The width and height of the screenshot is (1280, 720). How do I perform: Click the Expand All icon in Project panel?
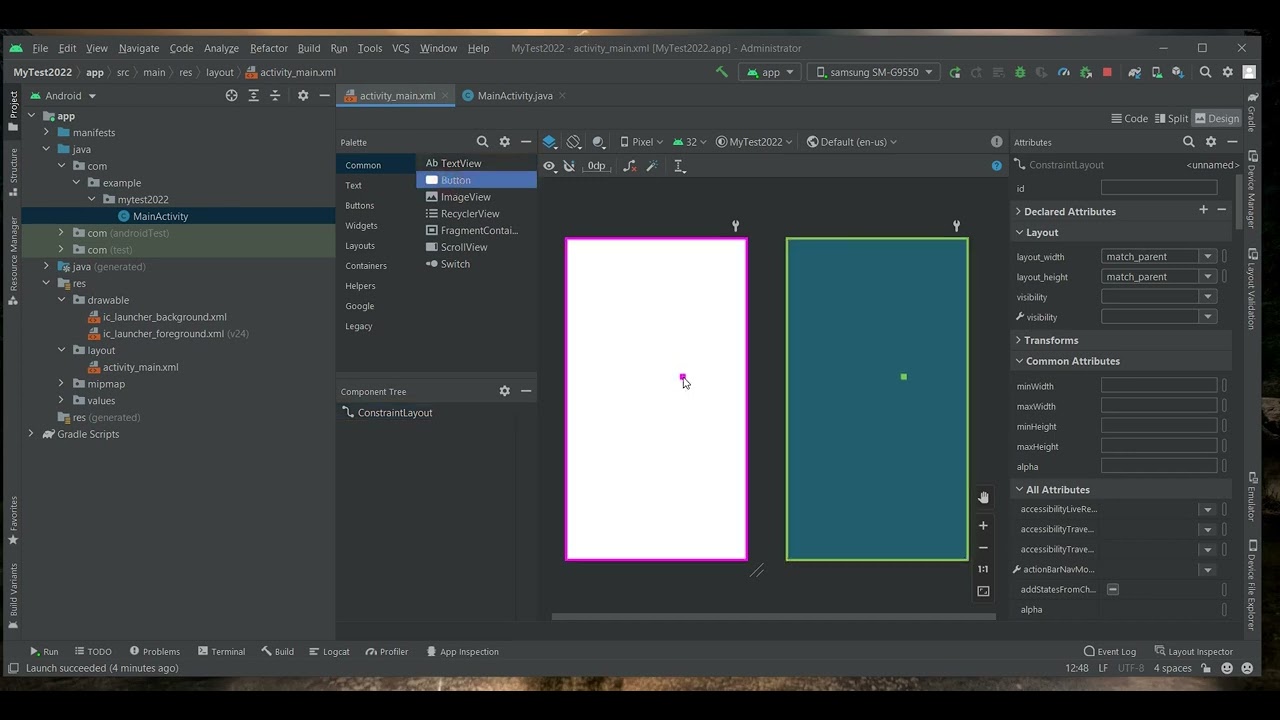point(253,96)
